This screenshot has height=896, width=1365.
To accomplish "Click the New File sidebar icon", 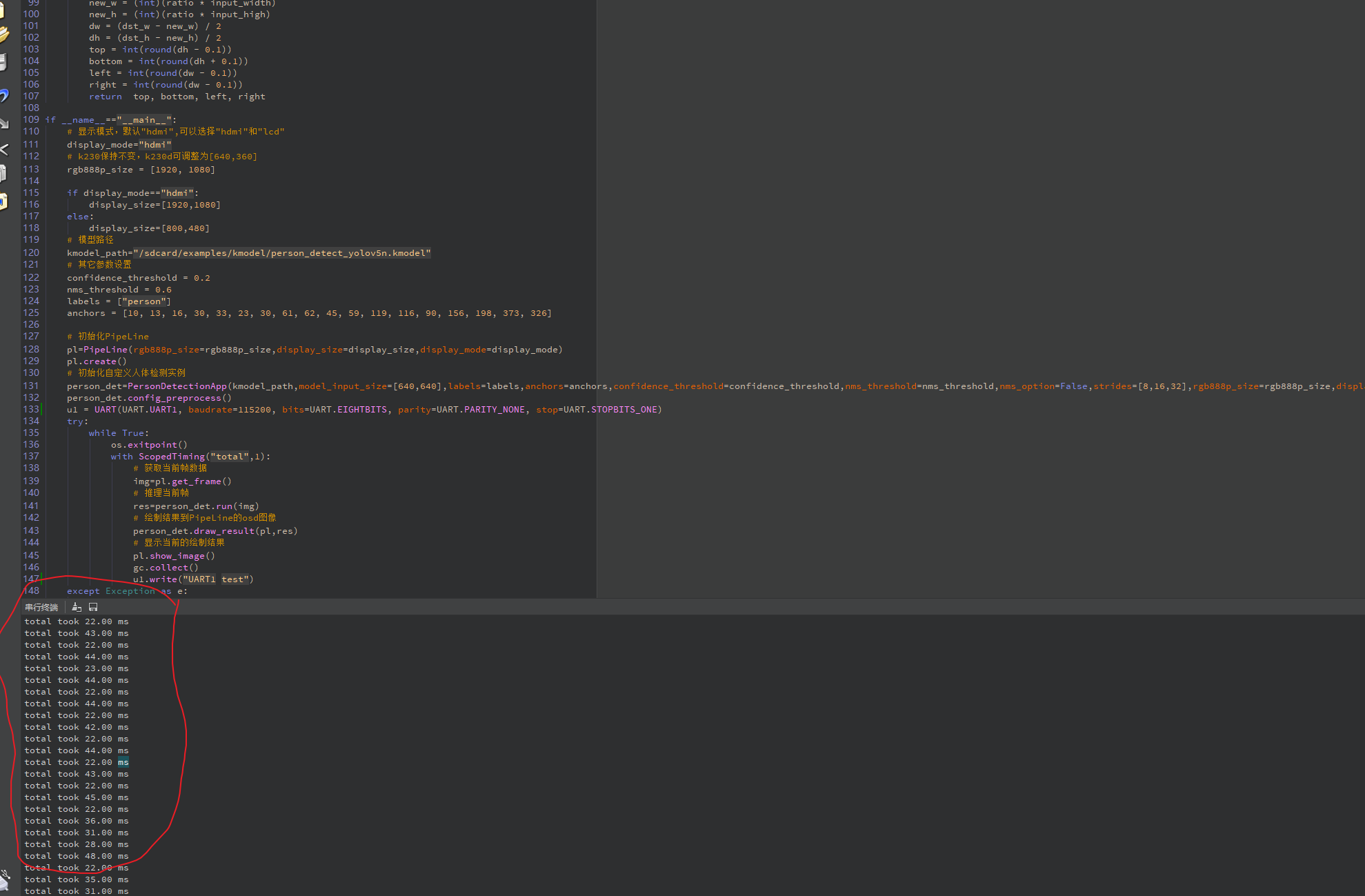I will 3,10.
